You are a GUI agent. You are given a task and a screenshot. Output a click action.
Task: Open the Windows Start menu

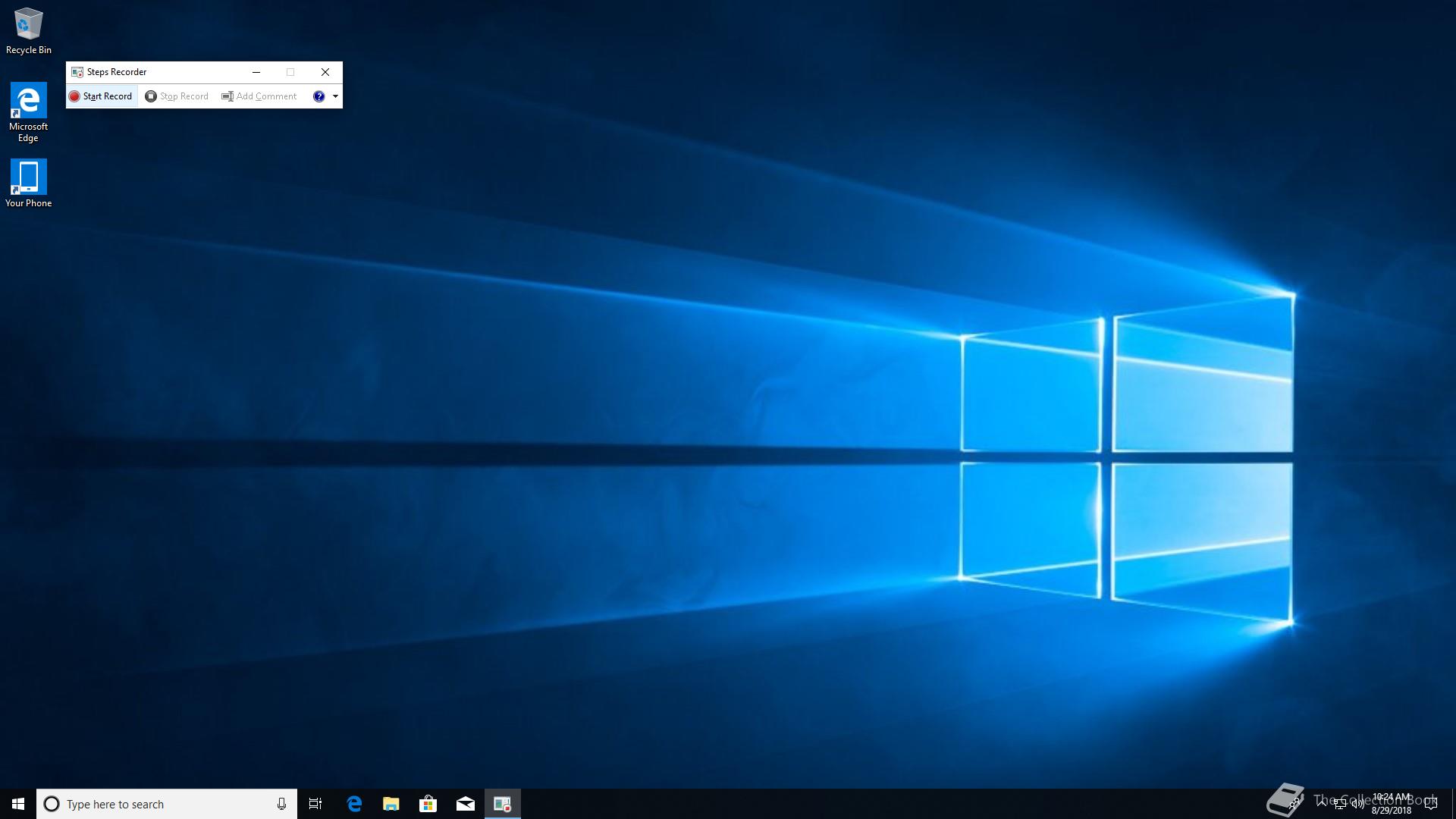(18, 804)
